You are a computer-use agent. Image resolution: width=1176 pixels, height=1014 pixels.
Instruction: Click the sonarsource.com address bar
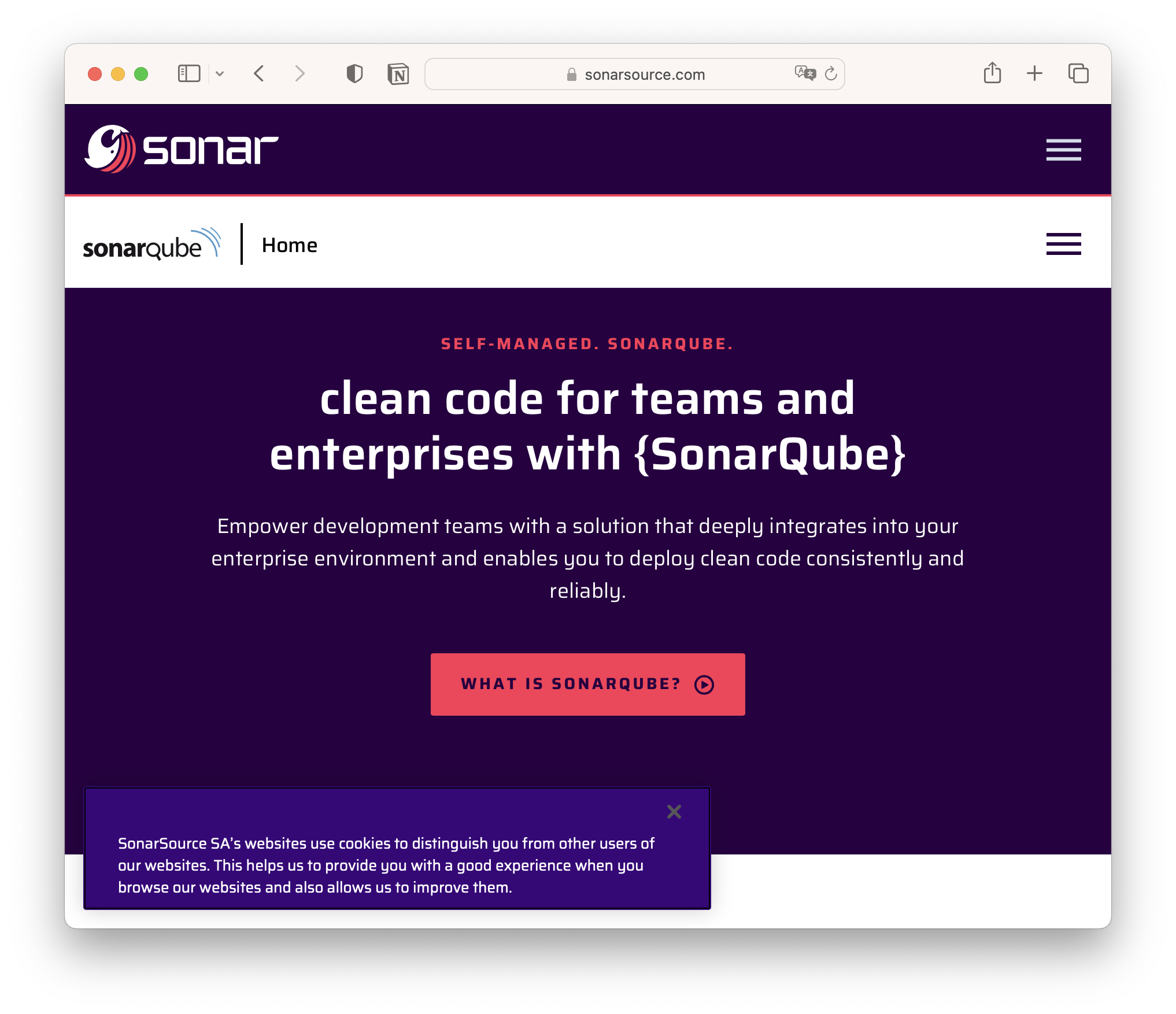(x=634, y=74)
